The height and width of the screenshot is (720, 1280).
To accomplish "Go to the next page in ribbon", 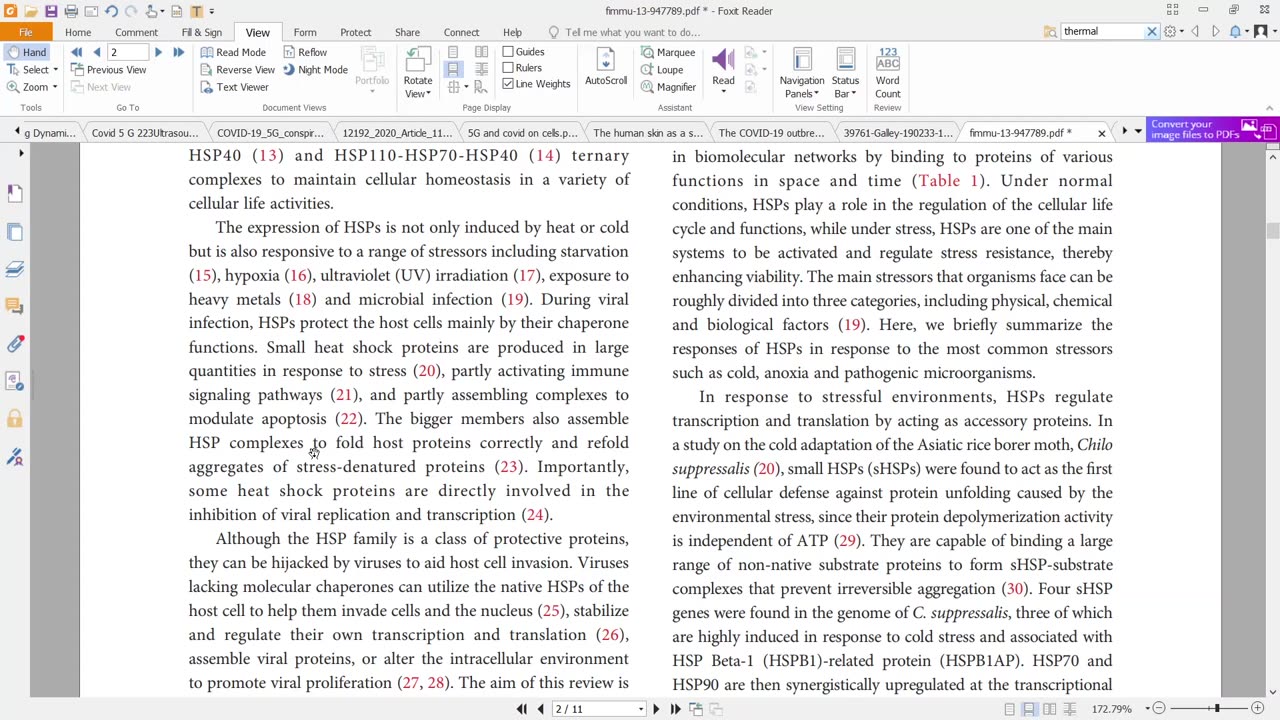I will tap(158, 52).
